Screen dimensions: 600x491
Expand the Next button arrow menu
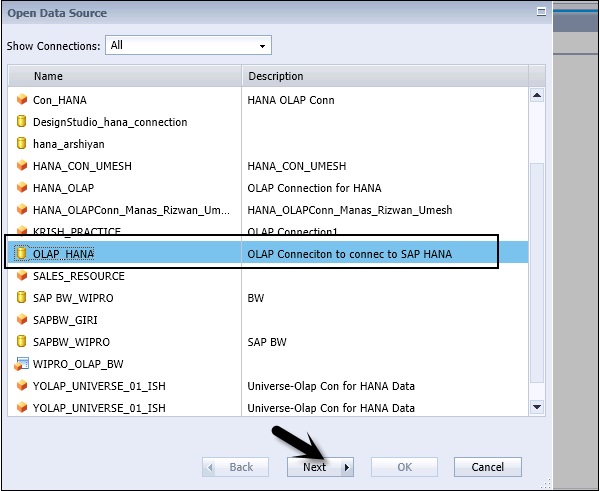click(x=347, y=467)
